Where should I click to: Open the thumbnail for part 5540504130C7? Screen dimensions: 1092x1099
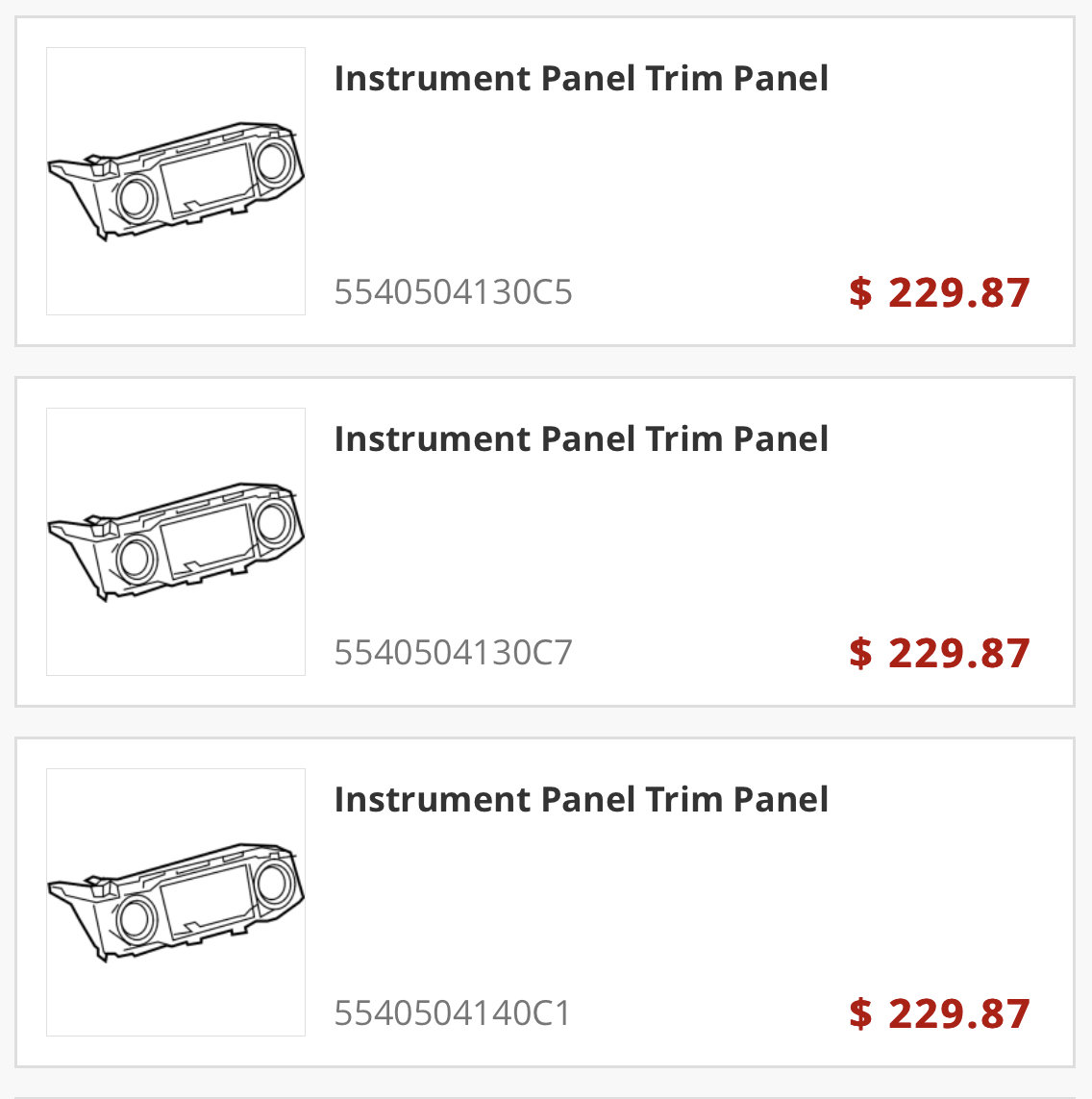click(x=176, y=541)
